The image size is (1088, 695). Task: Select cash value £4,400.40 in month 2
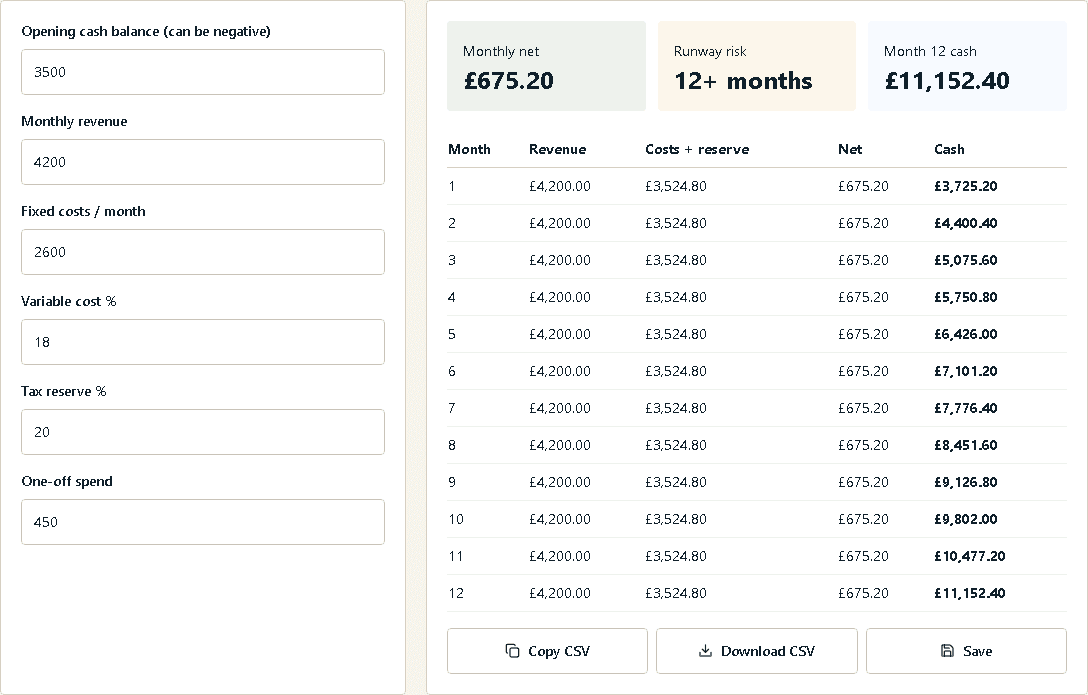965,223
